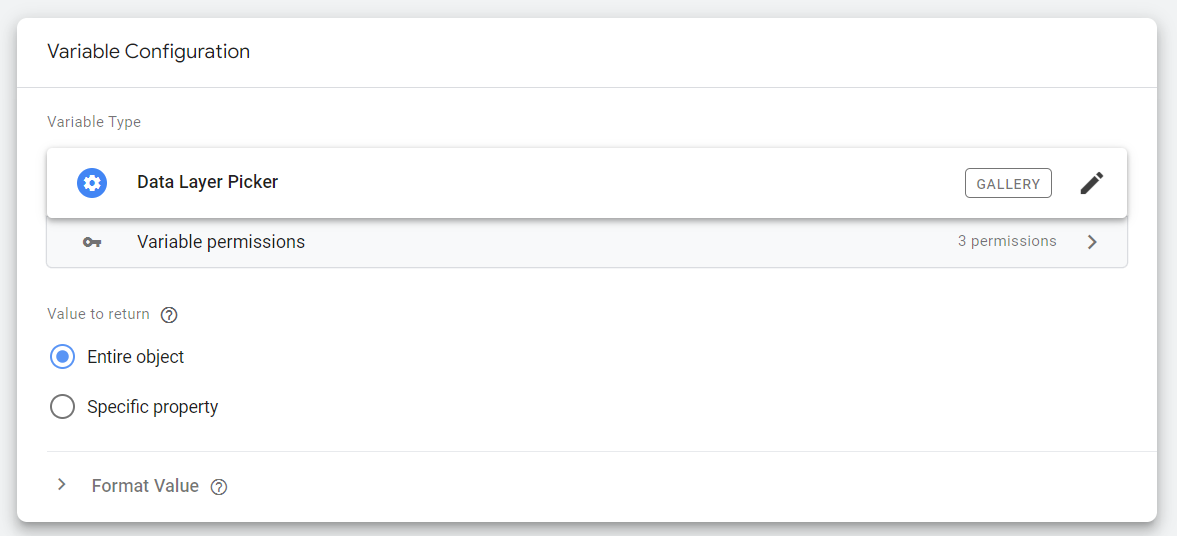Select the Specific property radio button
This screenshot has height=536, width=1177.
coord(62,407)
